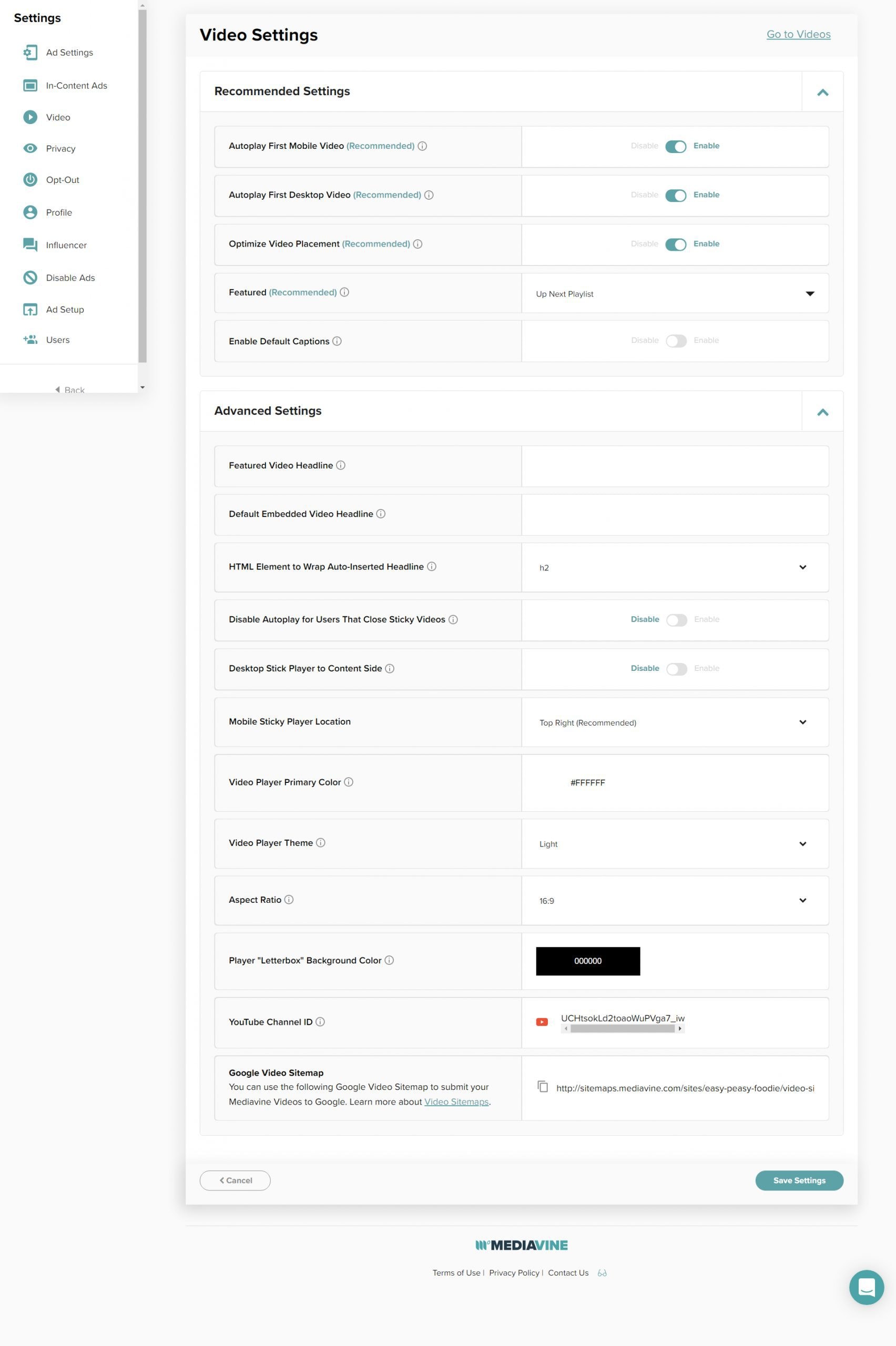
Task: Click the sidebar Back button
Action: pos(70,390)
